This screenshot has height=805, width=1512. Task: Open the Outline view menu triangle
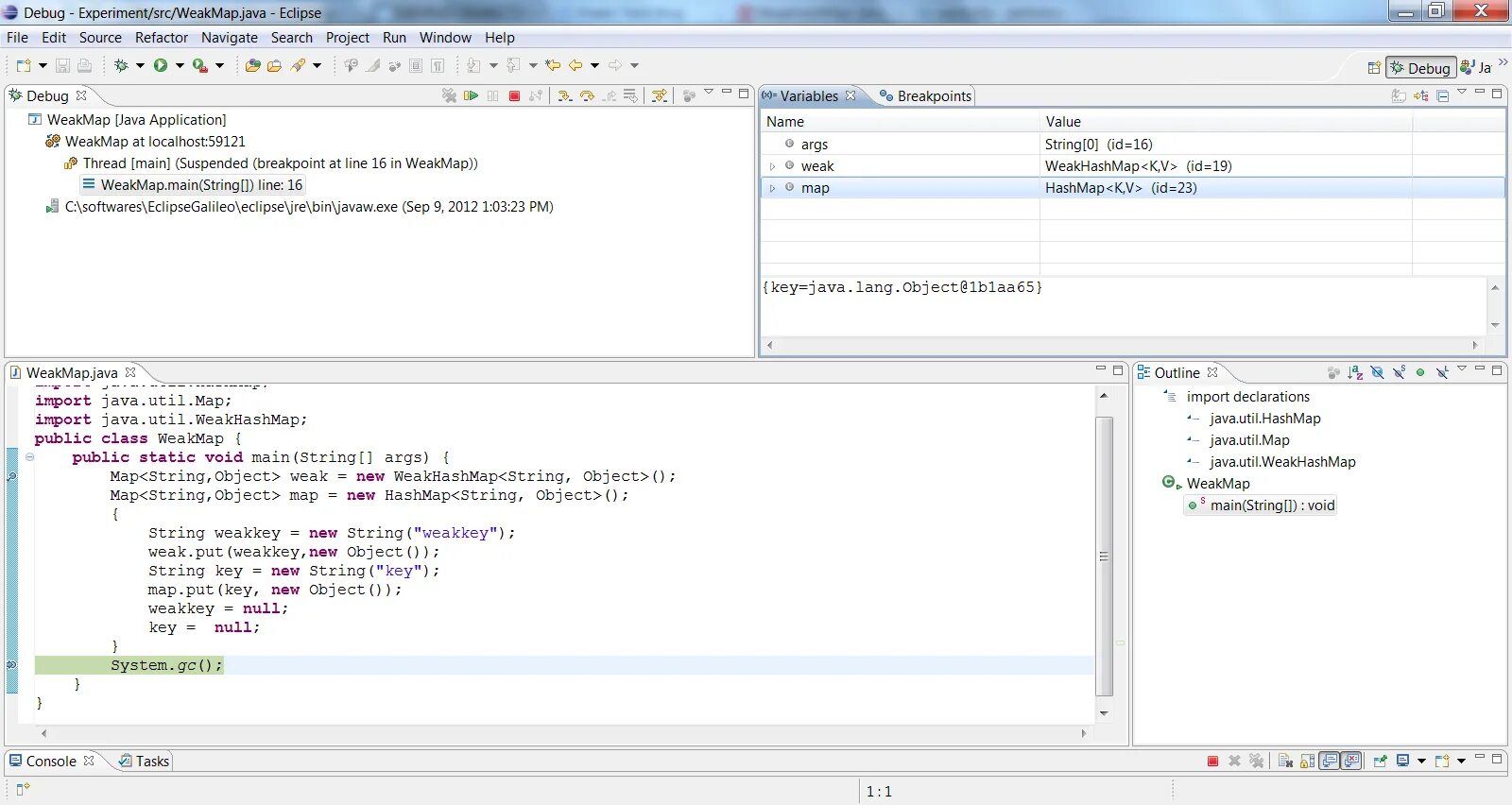click(x=1462, y=369)
